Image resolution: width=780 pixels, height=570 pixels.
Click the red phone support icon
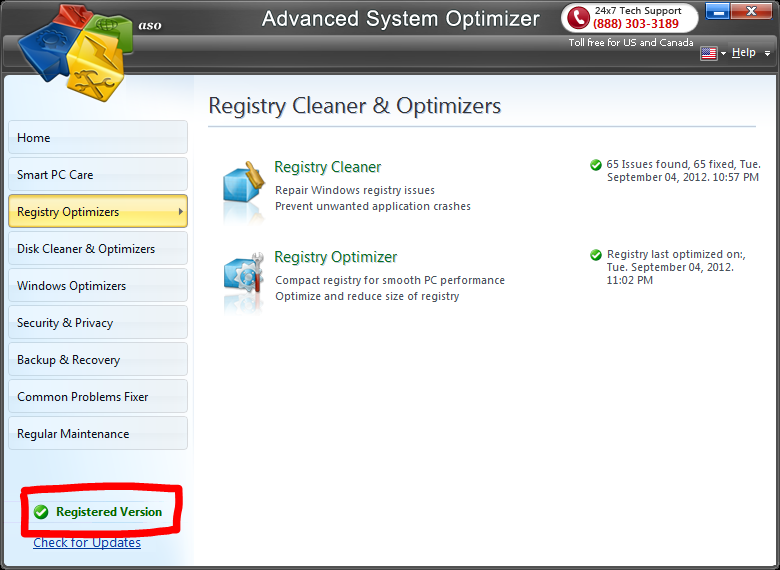click(x=578, y=17)
